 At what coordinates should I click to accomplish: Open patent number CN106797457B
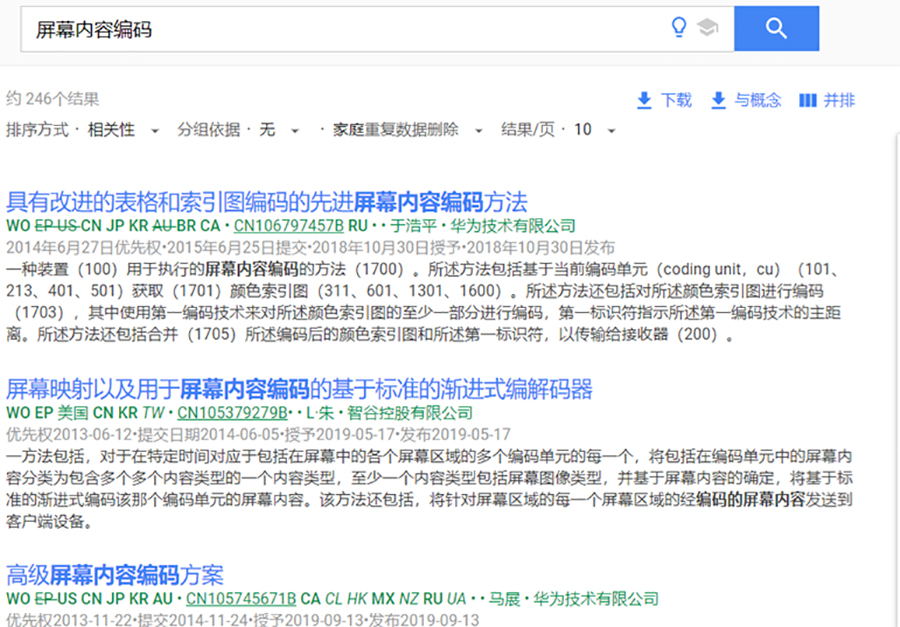tap(288, 225)
